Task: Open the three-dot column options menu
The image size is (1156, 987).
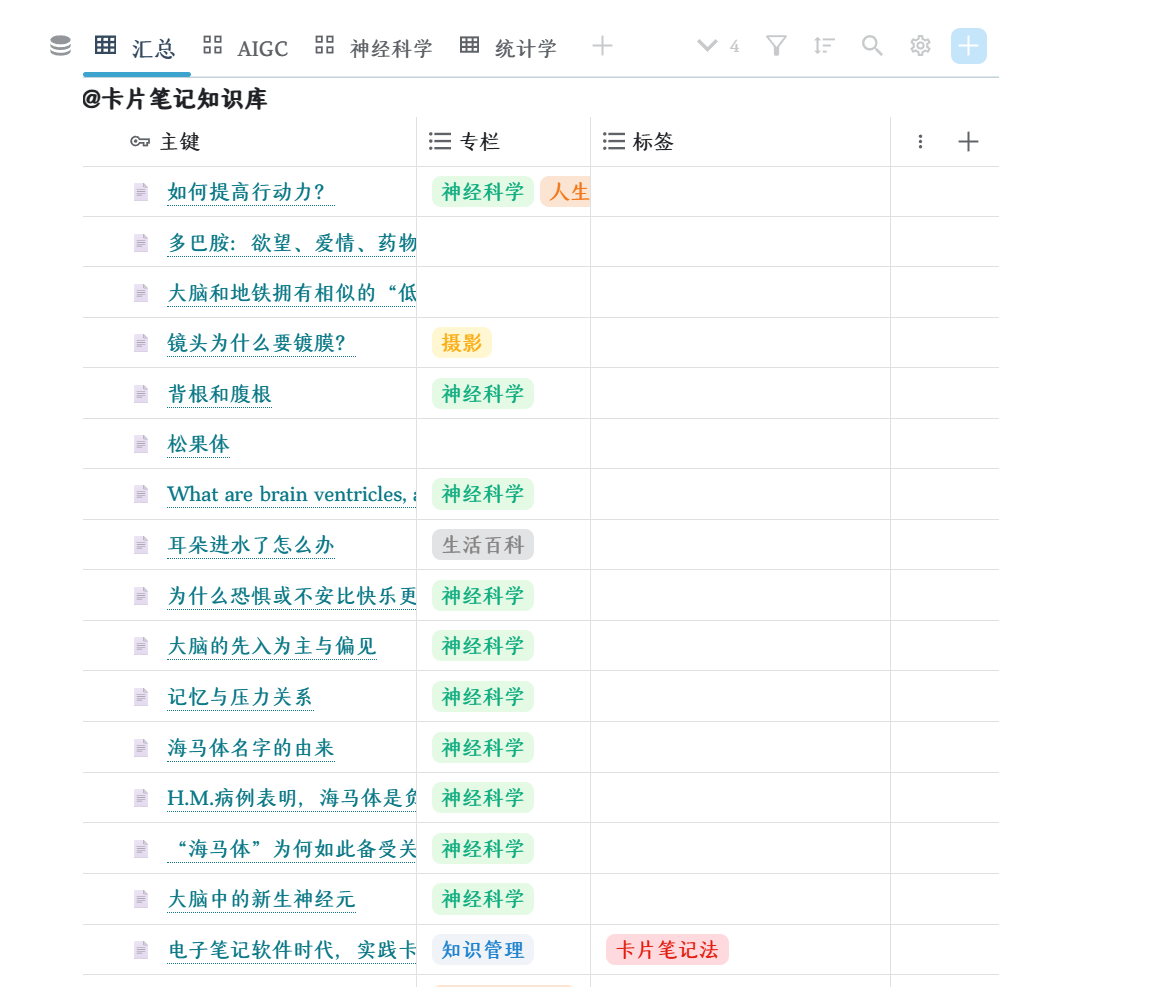Action: coord(919,141)
